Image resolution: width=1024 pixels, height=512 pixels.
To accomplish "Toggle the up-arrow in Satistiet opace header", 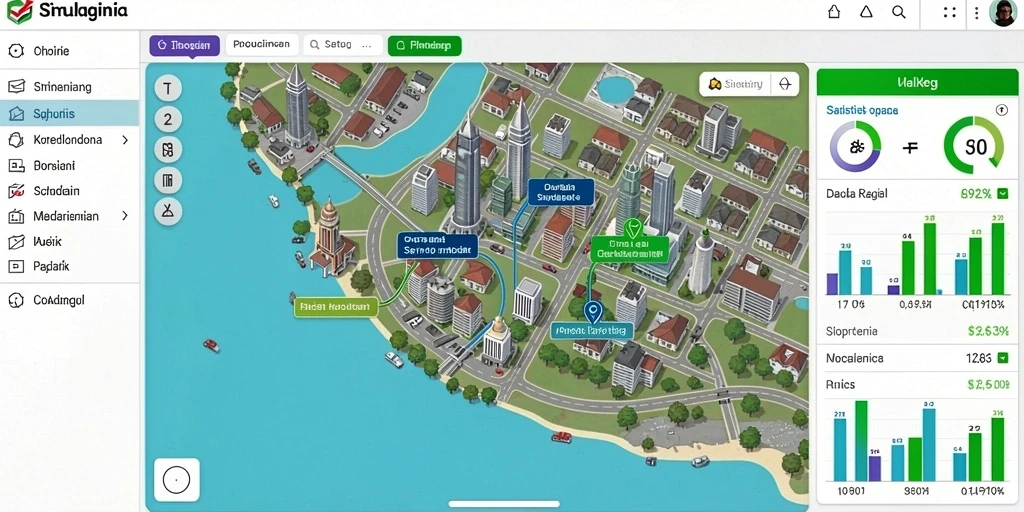I will 1001,110.
